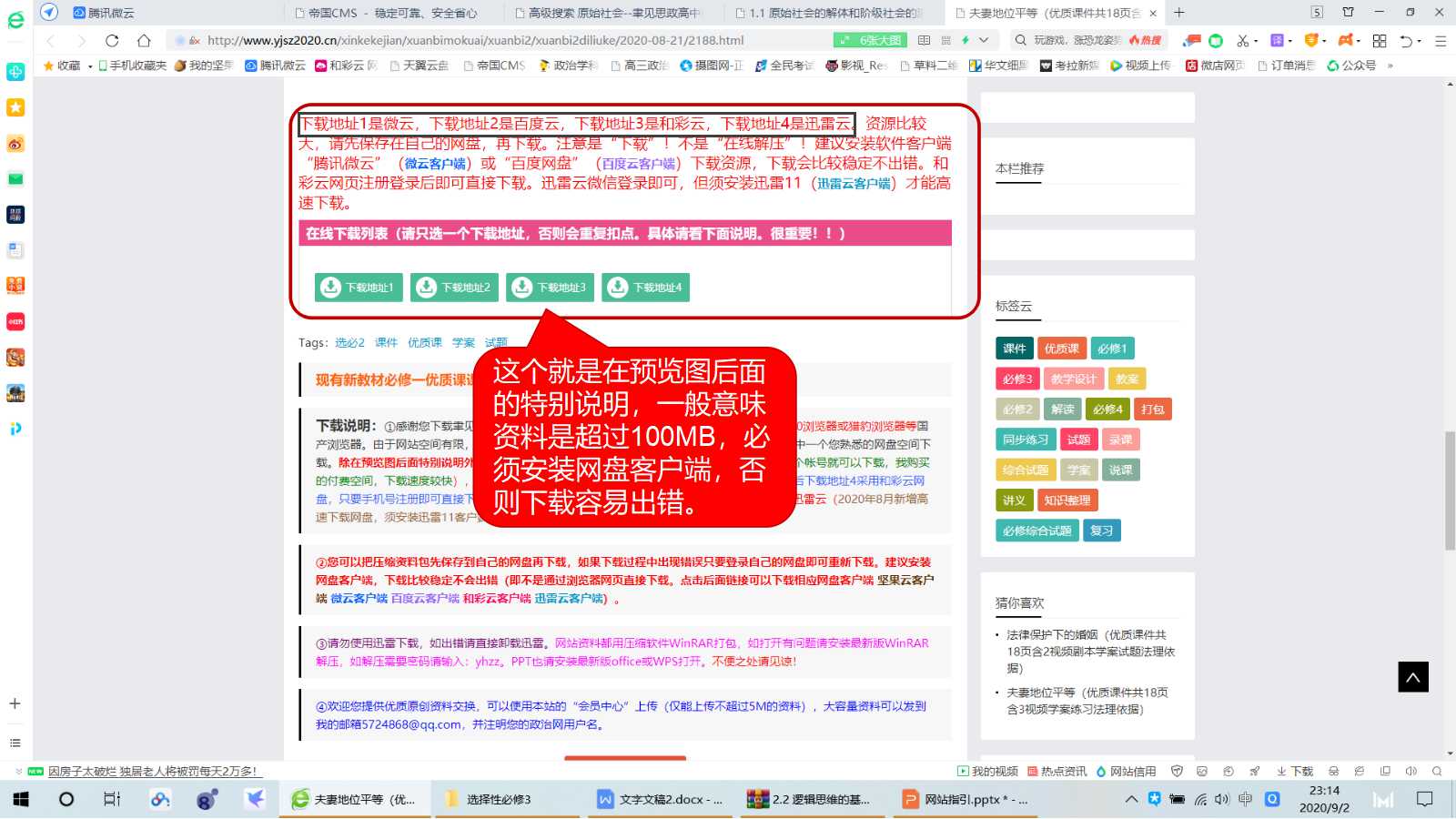Open 热点资讯 in browser status bar
Viewport: 1456px width, 819px height.
pos(1057,771)
